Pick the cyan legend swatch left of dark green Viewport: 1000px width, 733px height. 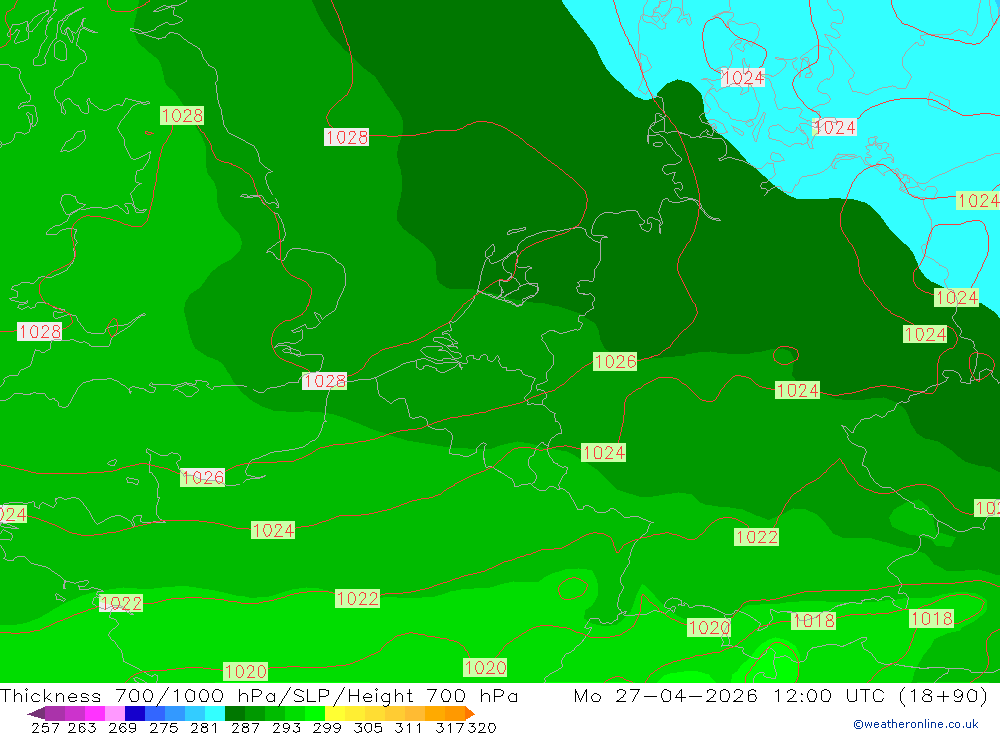[x=215, y=713]
